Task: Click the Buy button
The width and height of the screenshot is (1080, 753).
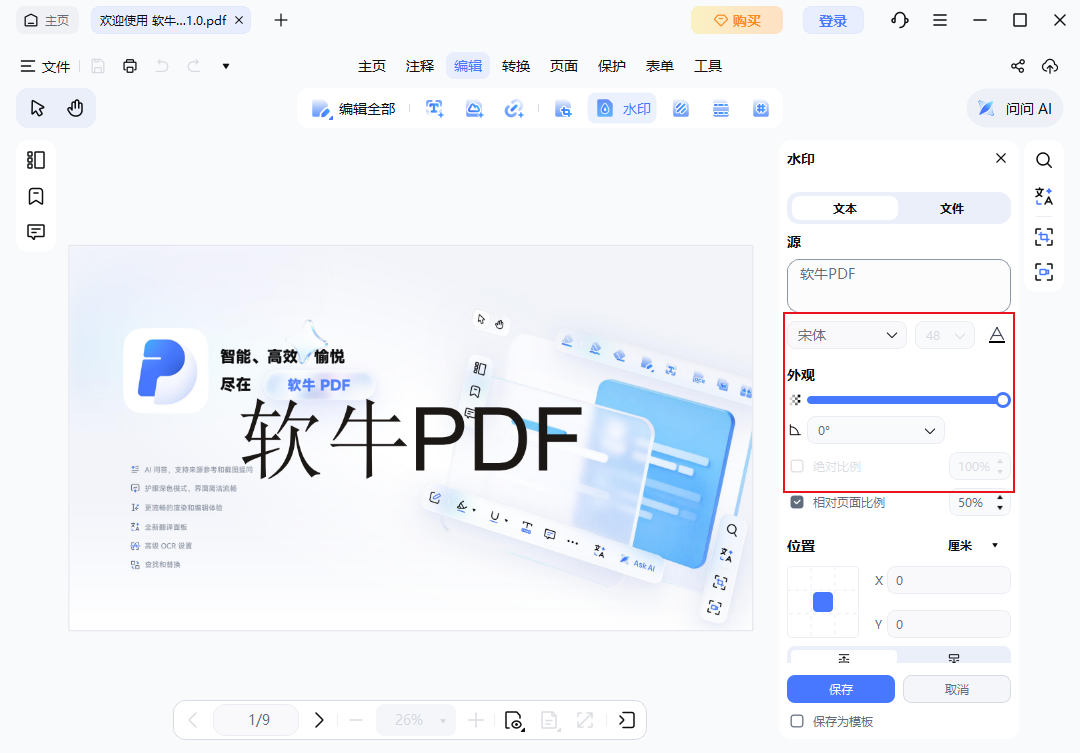Action: [x=737, y=21]
